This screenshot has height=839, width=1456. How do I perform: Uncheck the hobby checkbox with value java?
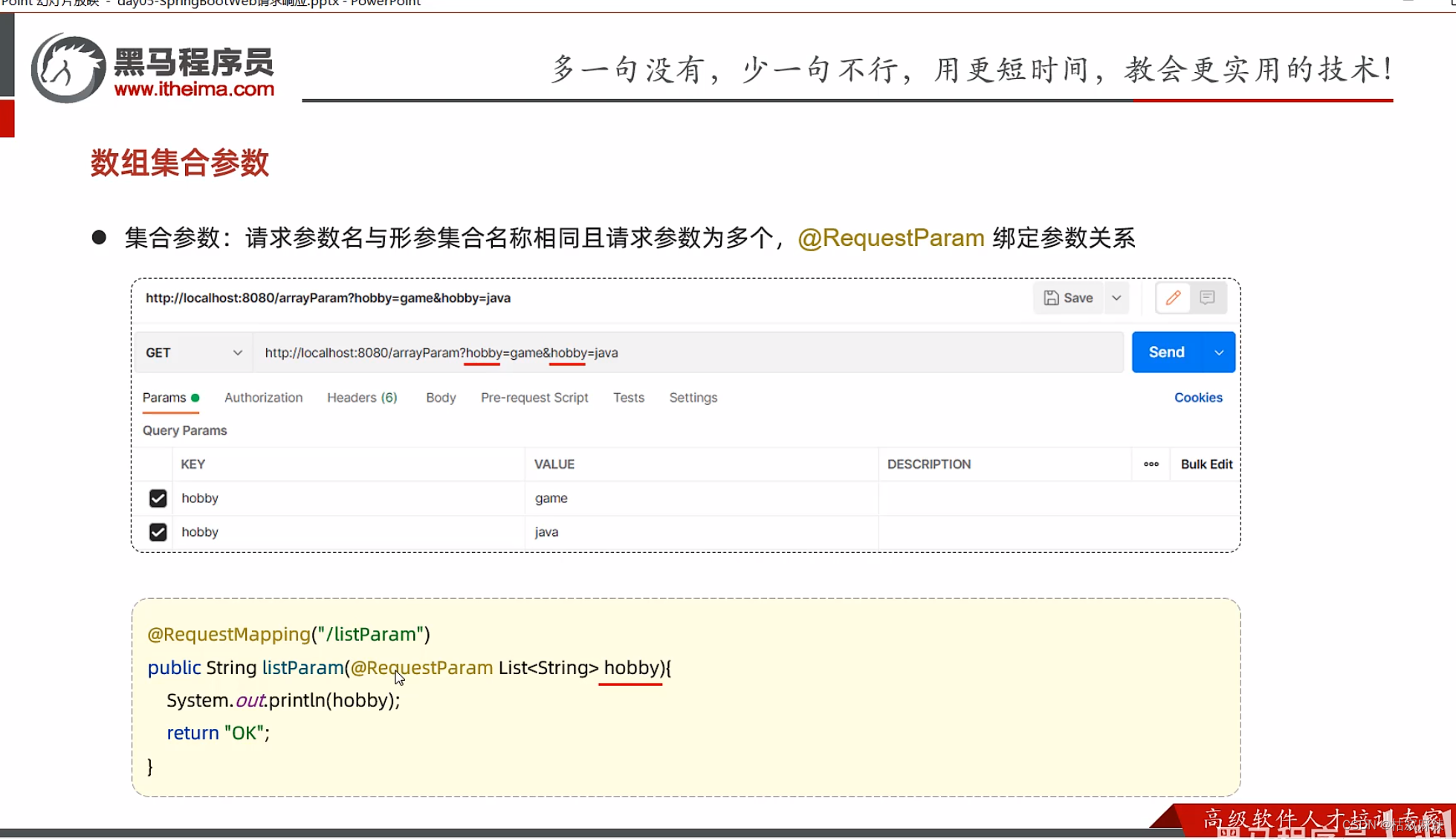157,531
